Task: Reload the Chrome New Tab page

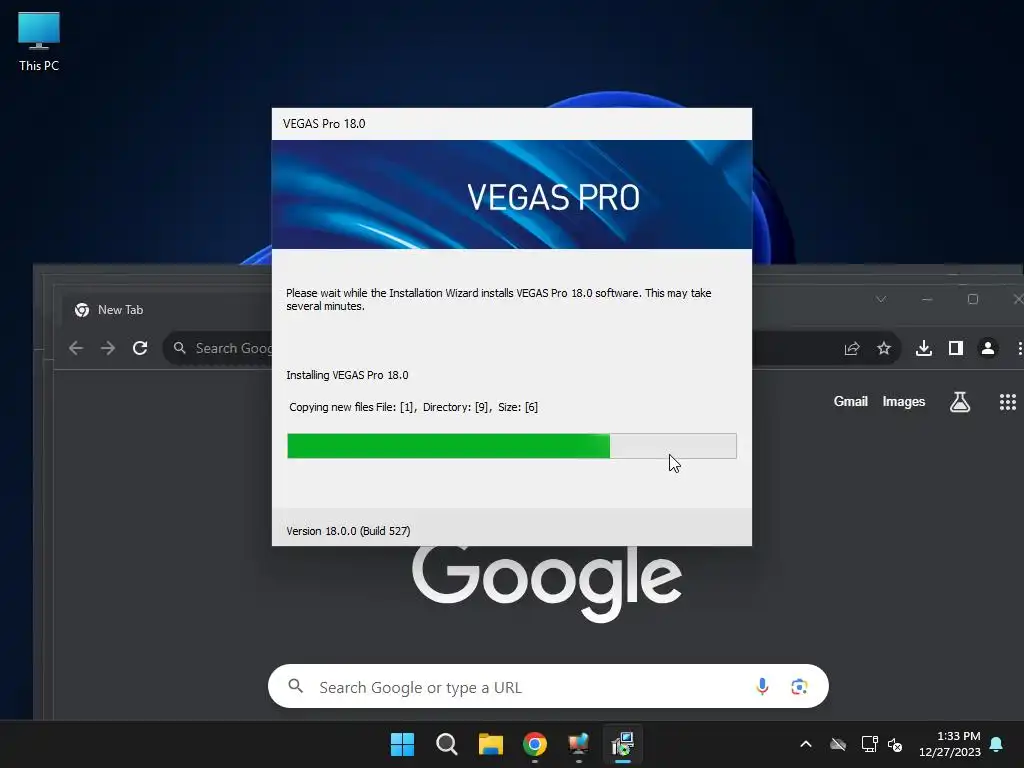Action: (x=140, y=348)
